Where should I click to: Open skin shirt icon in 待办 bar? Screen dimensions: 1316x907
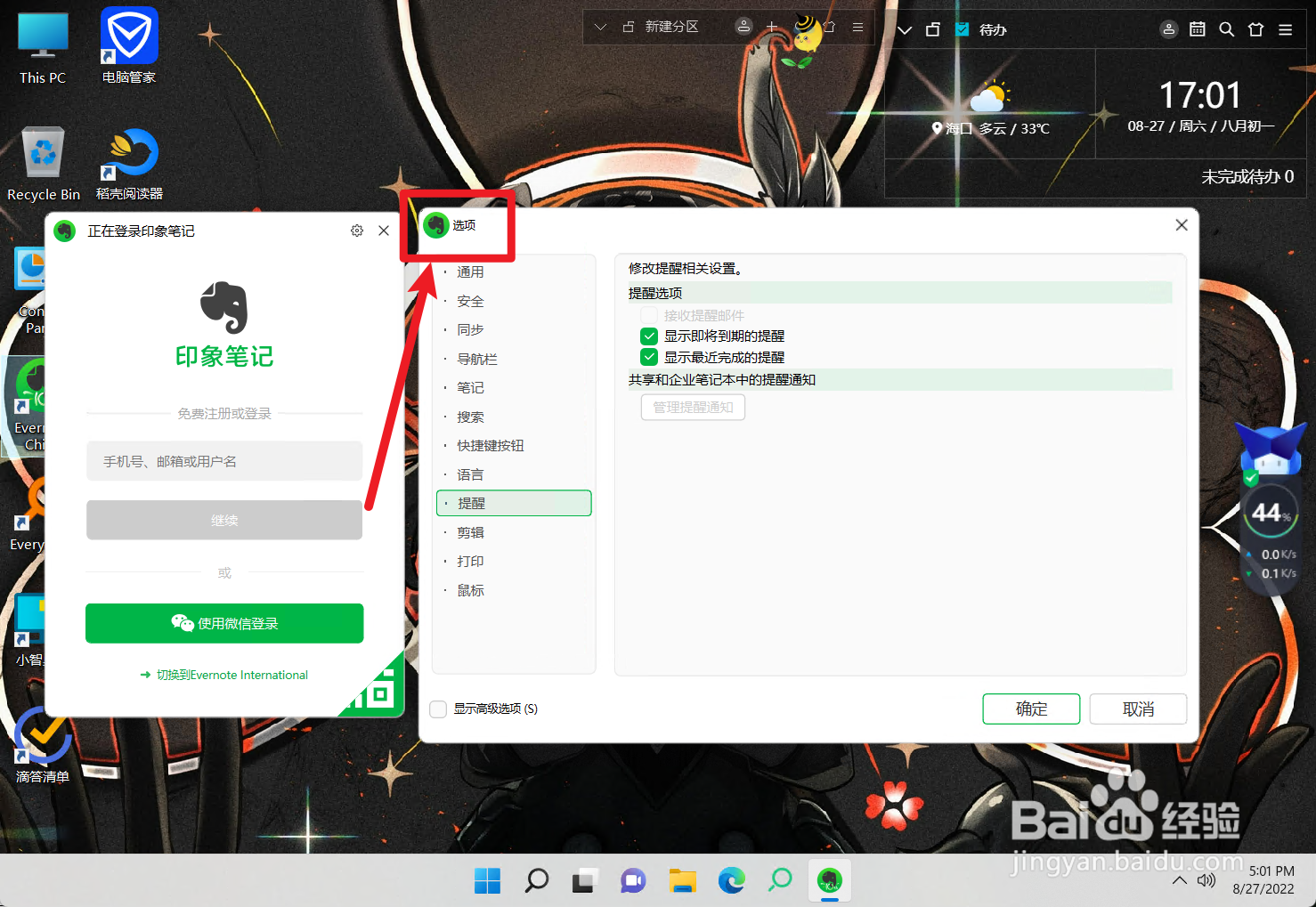[x=1255, y=29]
